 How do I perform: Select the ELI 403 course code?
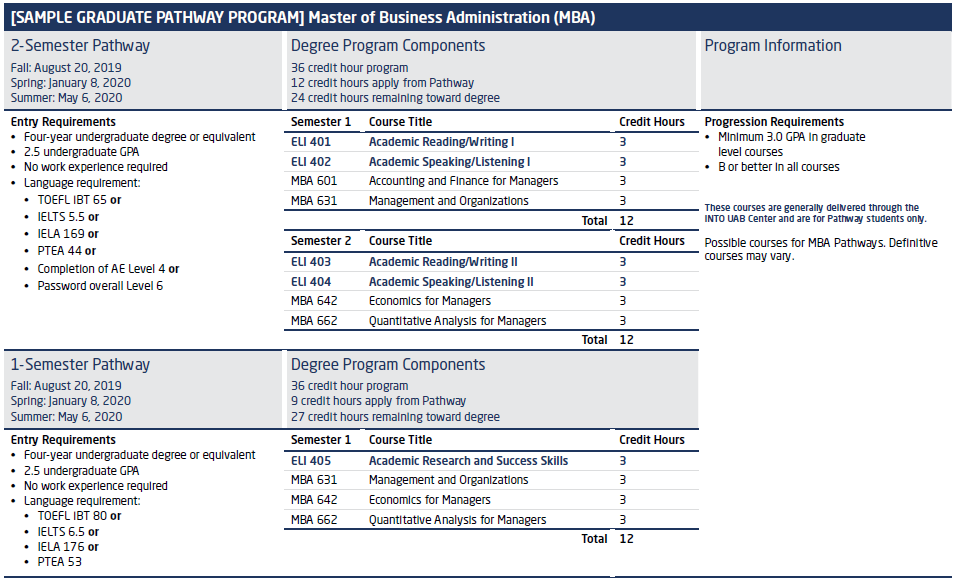311,262
